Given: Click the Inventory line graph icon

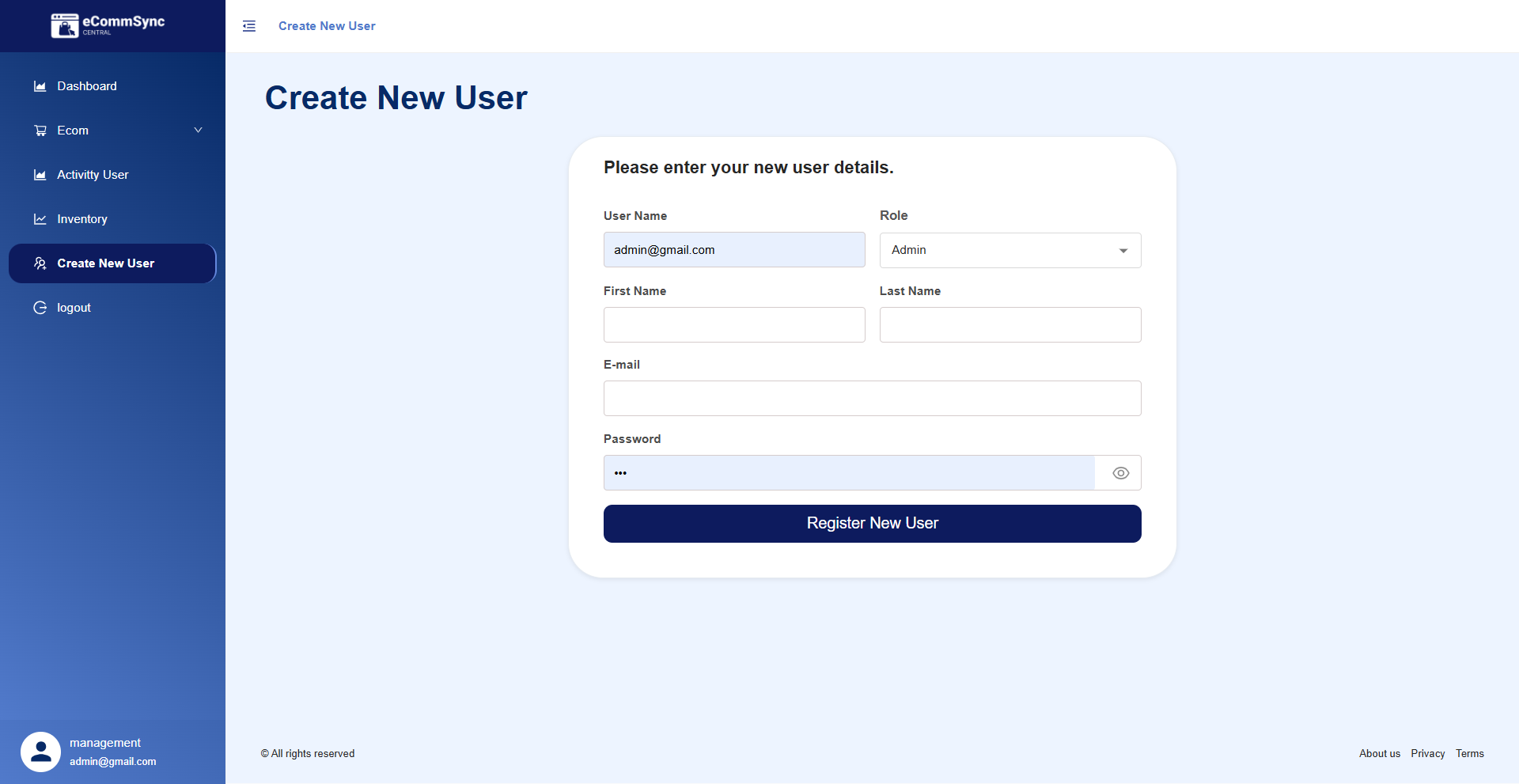Looking at the screenshot, I should (x=40, y=219).
